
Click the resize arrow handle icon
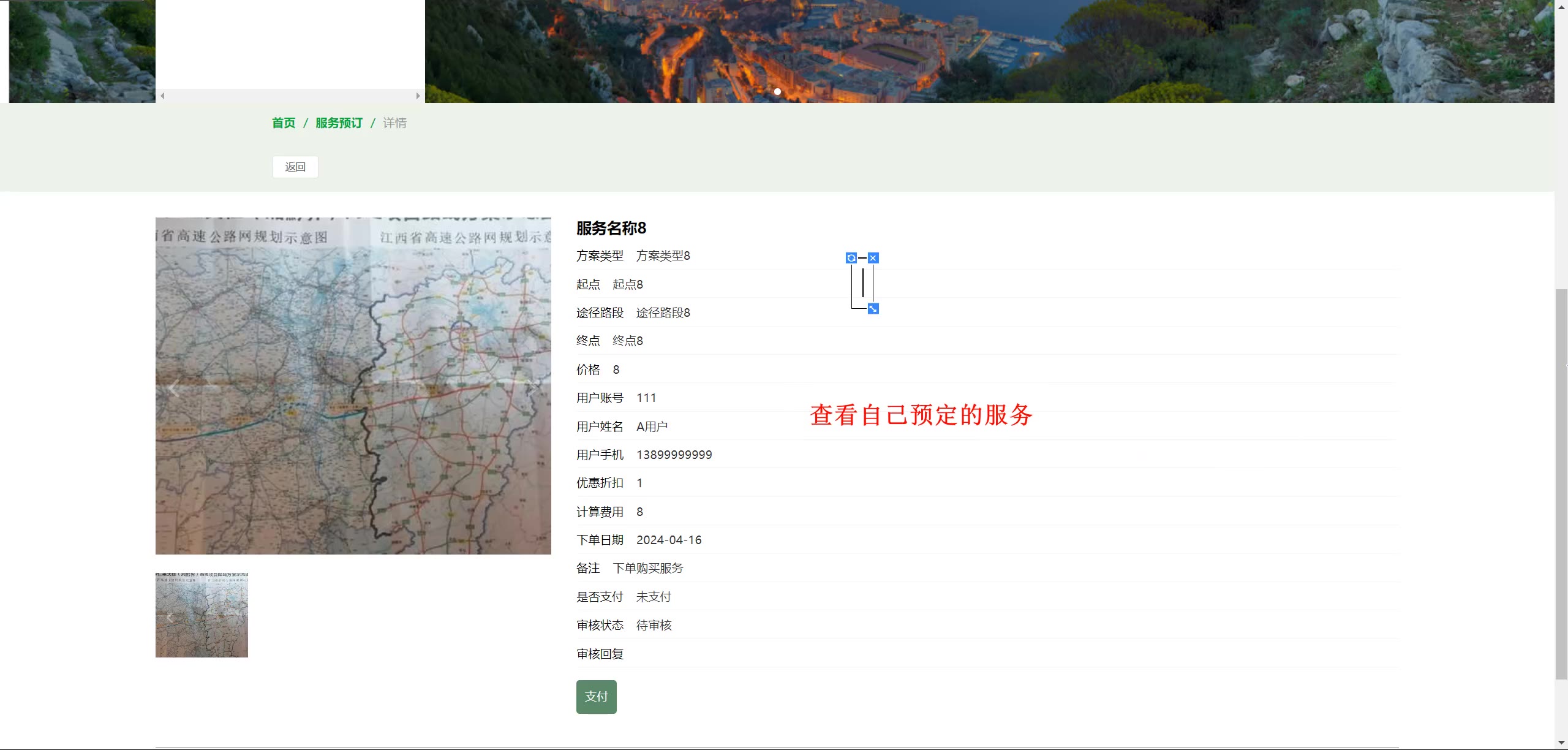pos(873,309)
